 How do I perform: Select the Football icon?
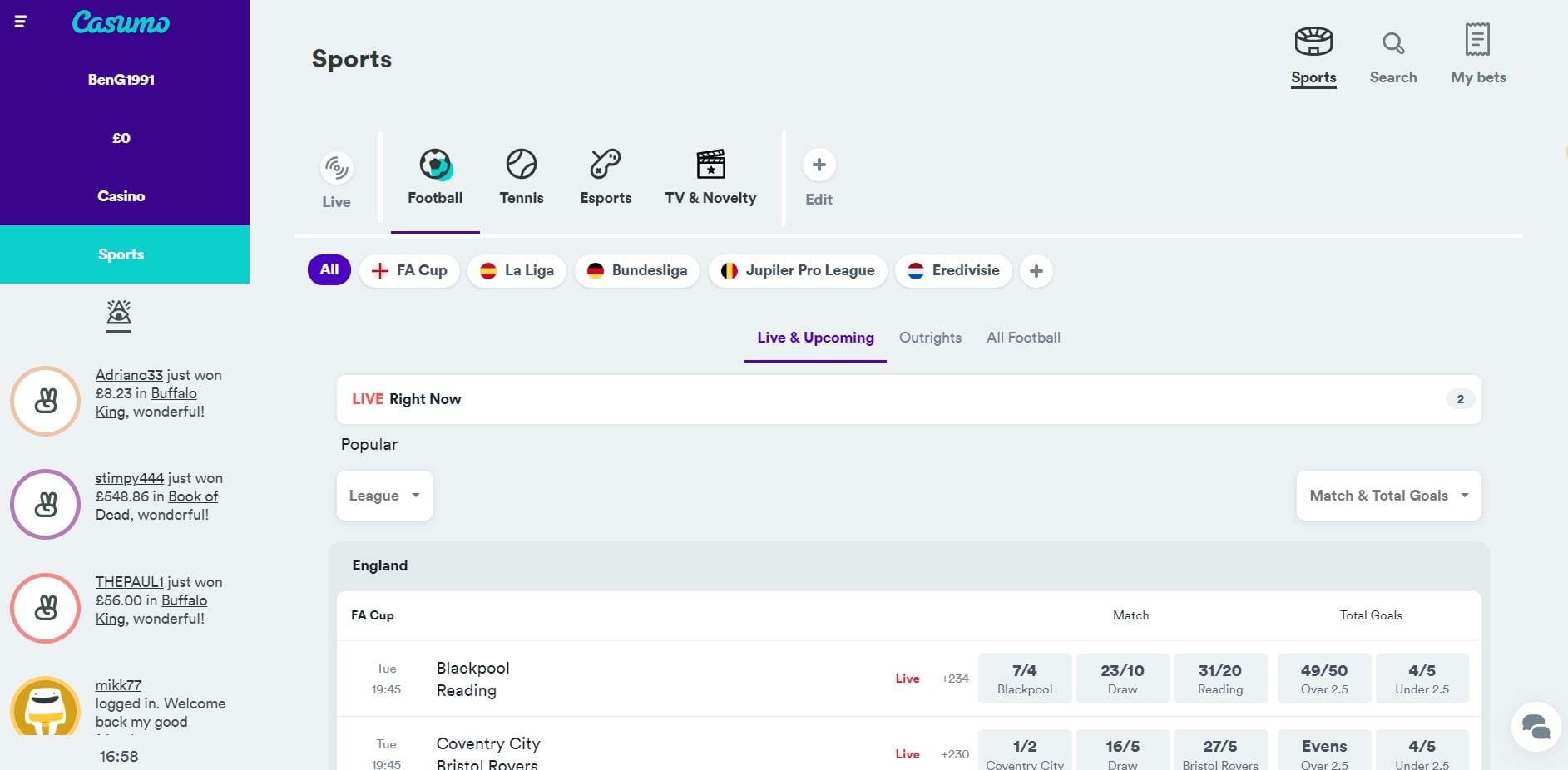coord(435,165)
